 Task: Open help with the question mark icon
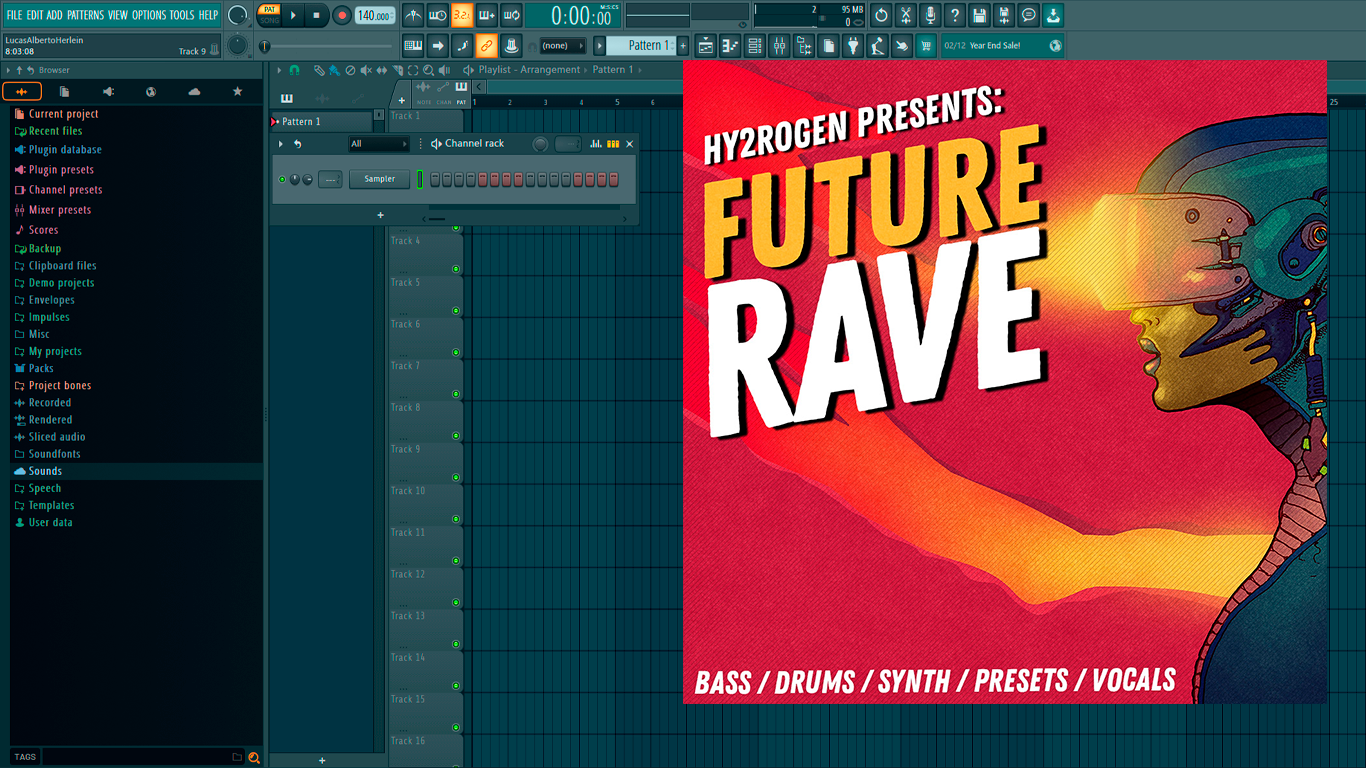(955, 16)
